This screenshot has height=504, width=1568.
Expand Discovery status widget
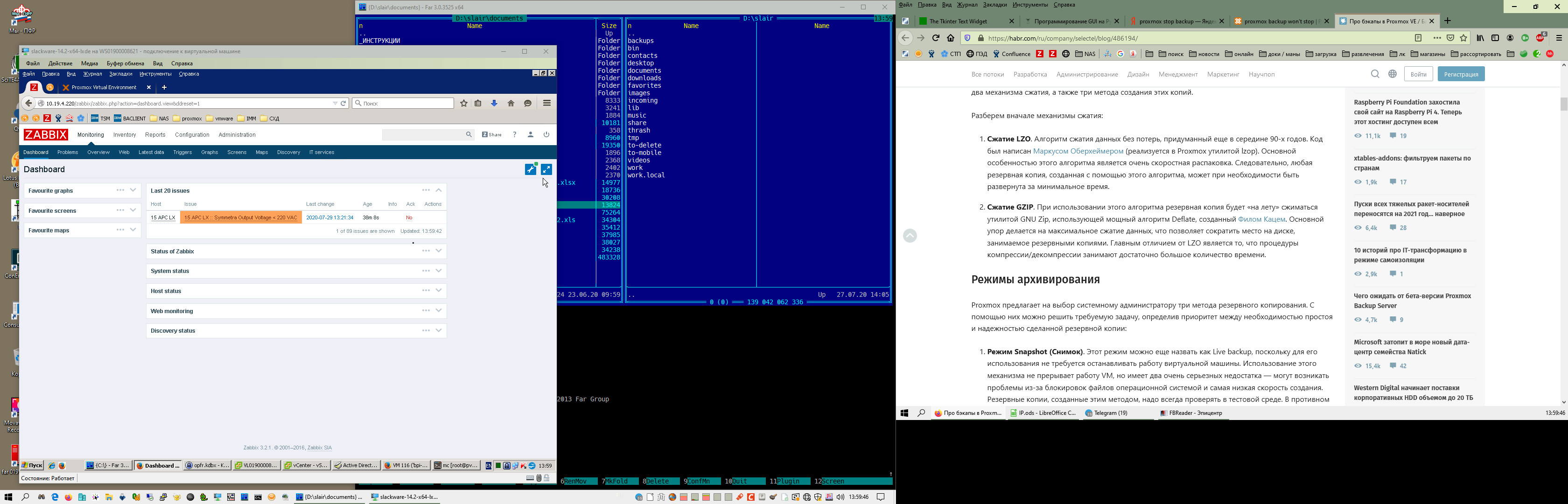[439, 330]
